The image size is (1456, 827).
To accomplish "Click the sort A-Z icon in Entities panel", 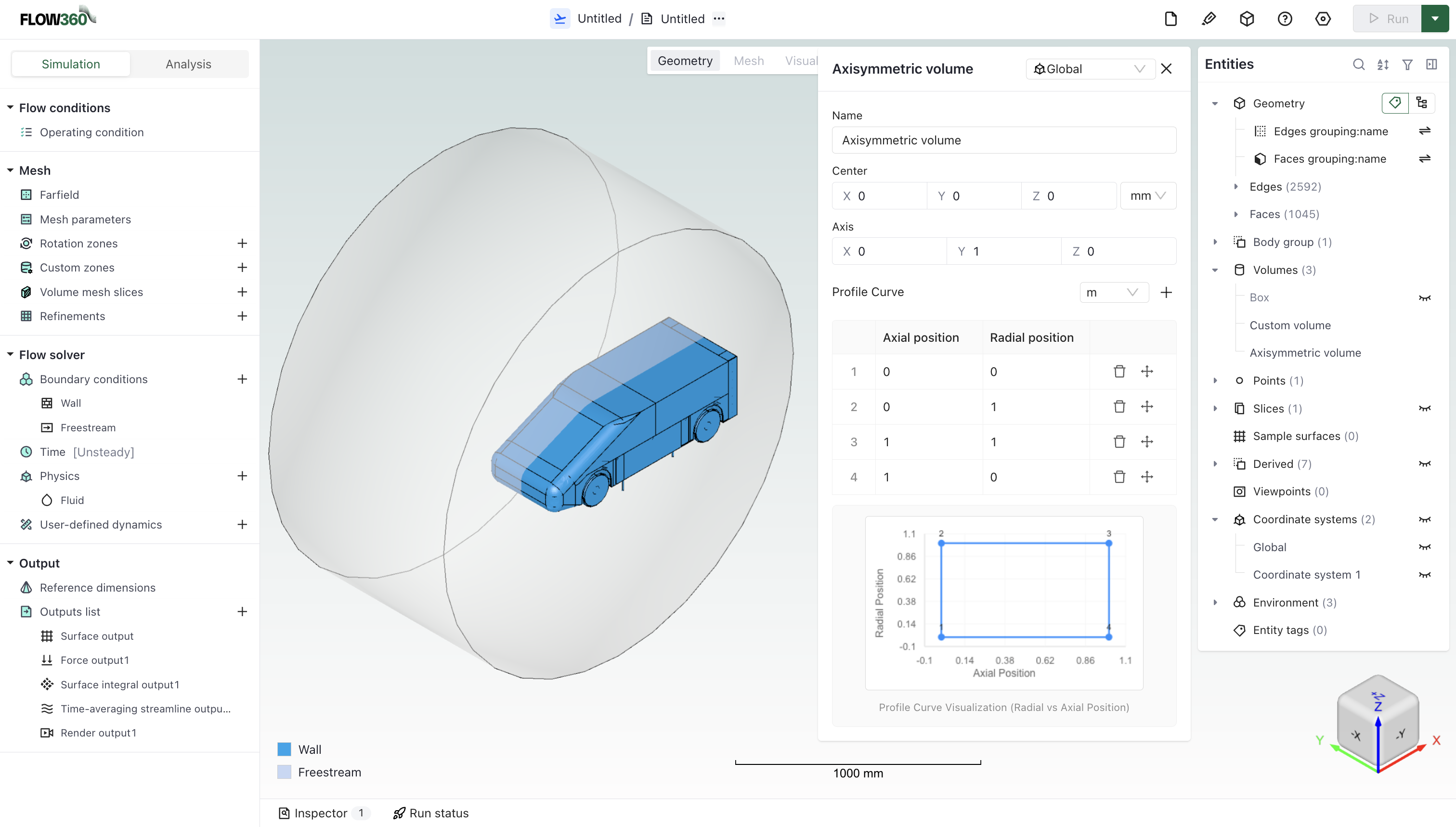I will click(1383, 64).
